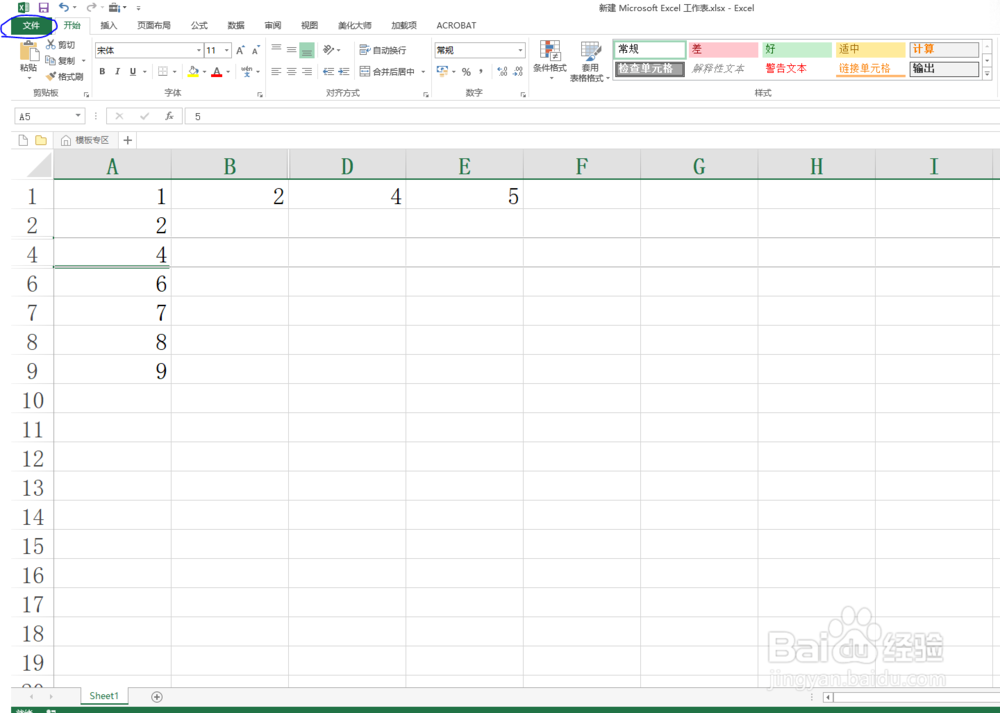The image size is (1000, 713).
Task: Click the Redo arrow icon
Action: [91, 8]
